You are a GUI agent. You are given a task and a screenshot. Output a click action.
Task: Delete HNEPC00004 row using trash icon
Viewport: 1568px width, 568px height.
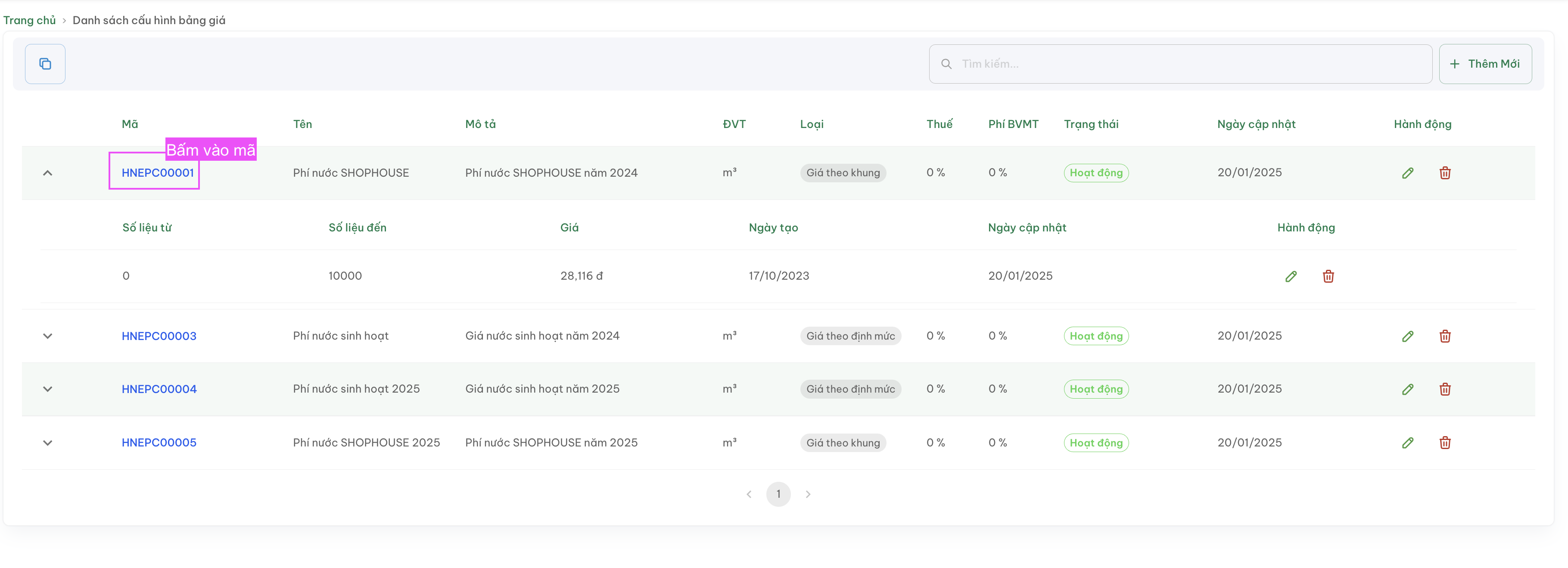1444,389
